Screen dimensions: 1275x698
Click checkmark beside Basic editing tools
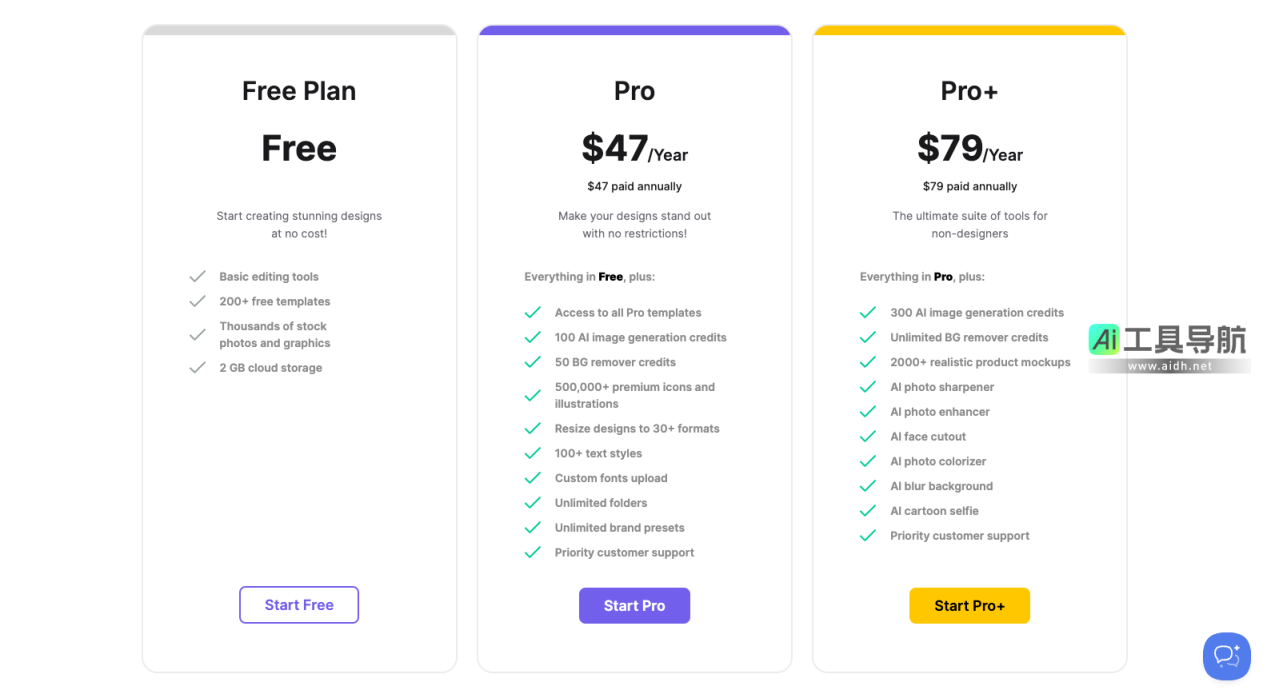pos(198,277)
